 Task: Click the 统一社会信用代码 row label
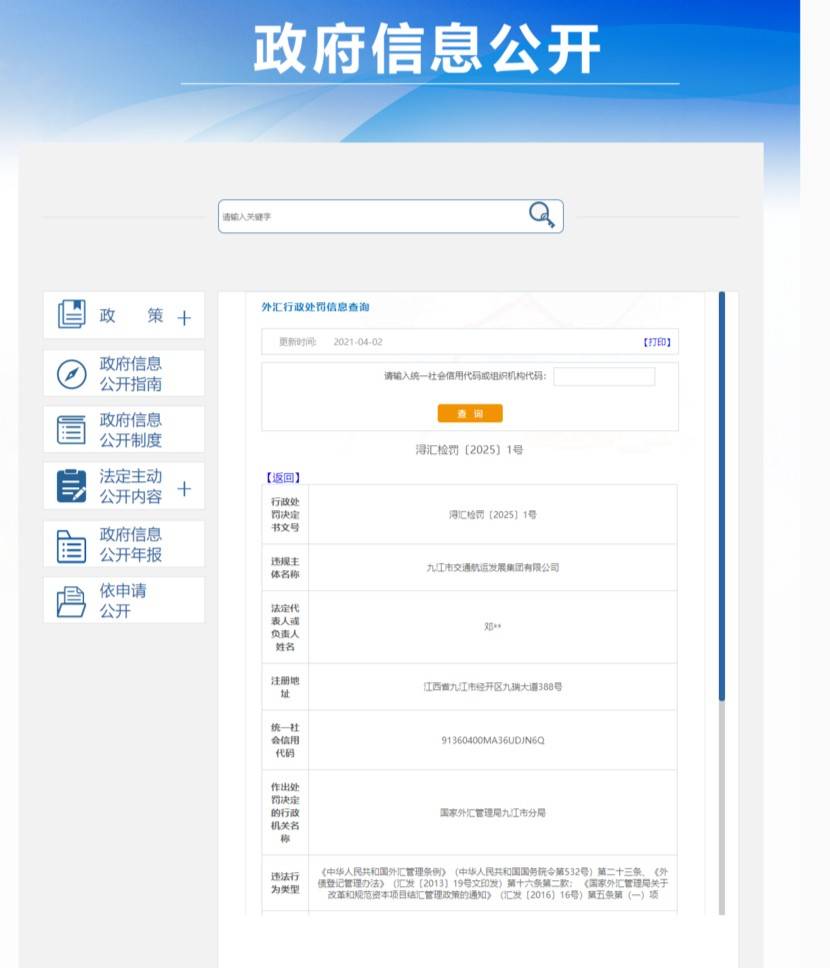point(285,740)
